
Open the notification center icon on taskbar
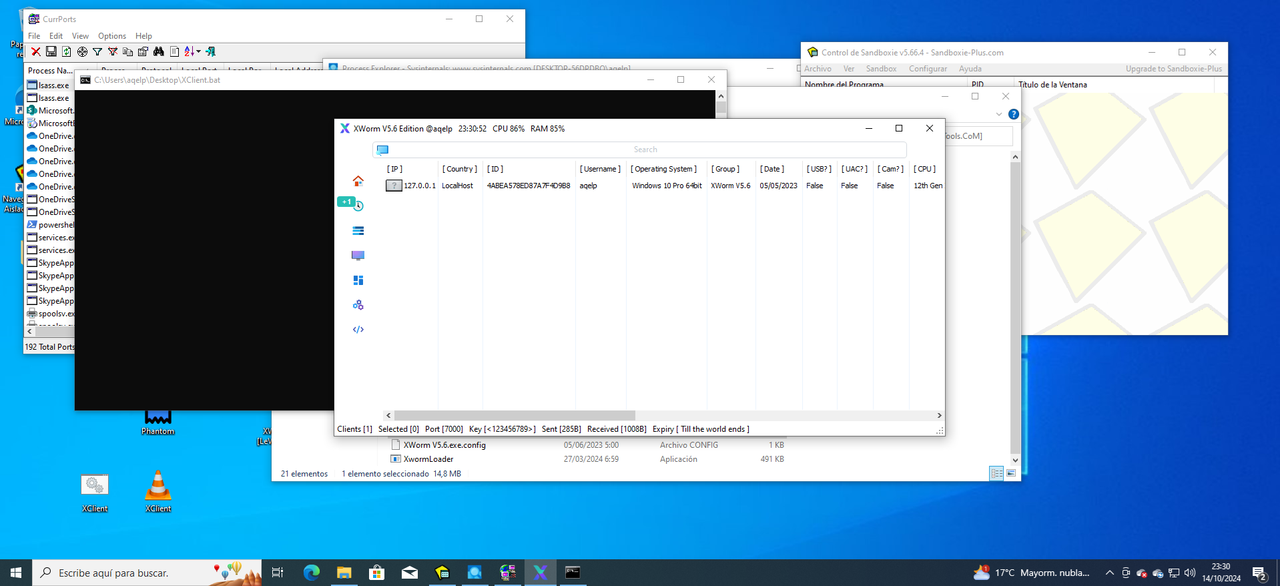point(1262,573)
